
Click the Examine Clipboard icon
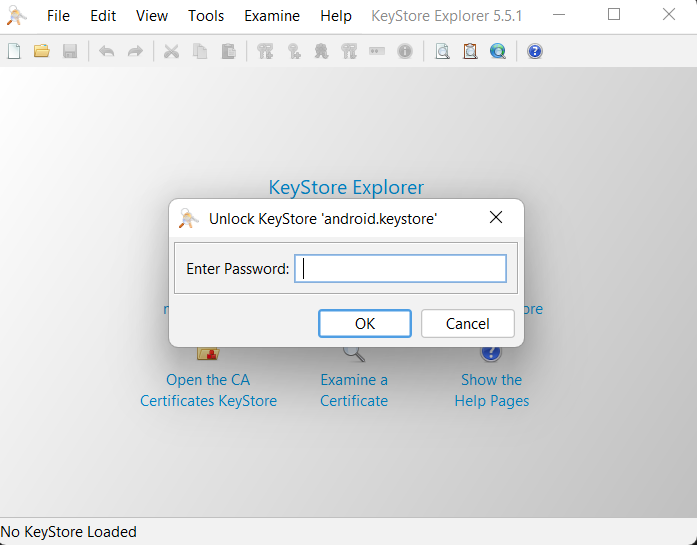click(470, 51)
